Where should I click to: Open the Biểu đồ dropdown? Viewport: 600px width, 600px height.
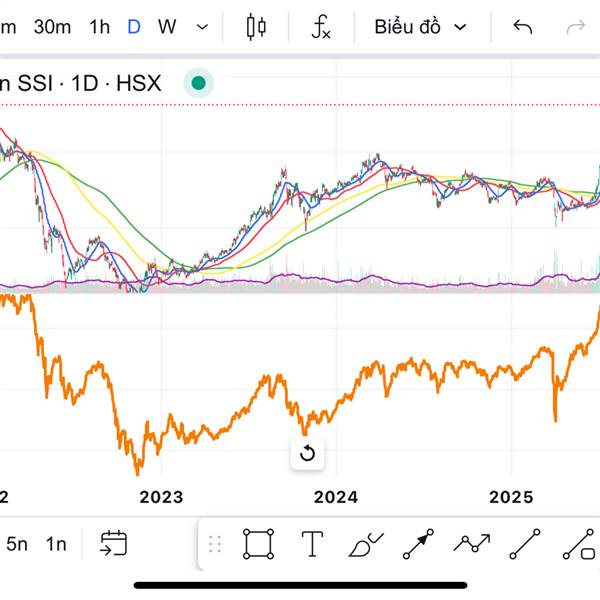click(x=420, y=27)
